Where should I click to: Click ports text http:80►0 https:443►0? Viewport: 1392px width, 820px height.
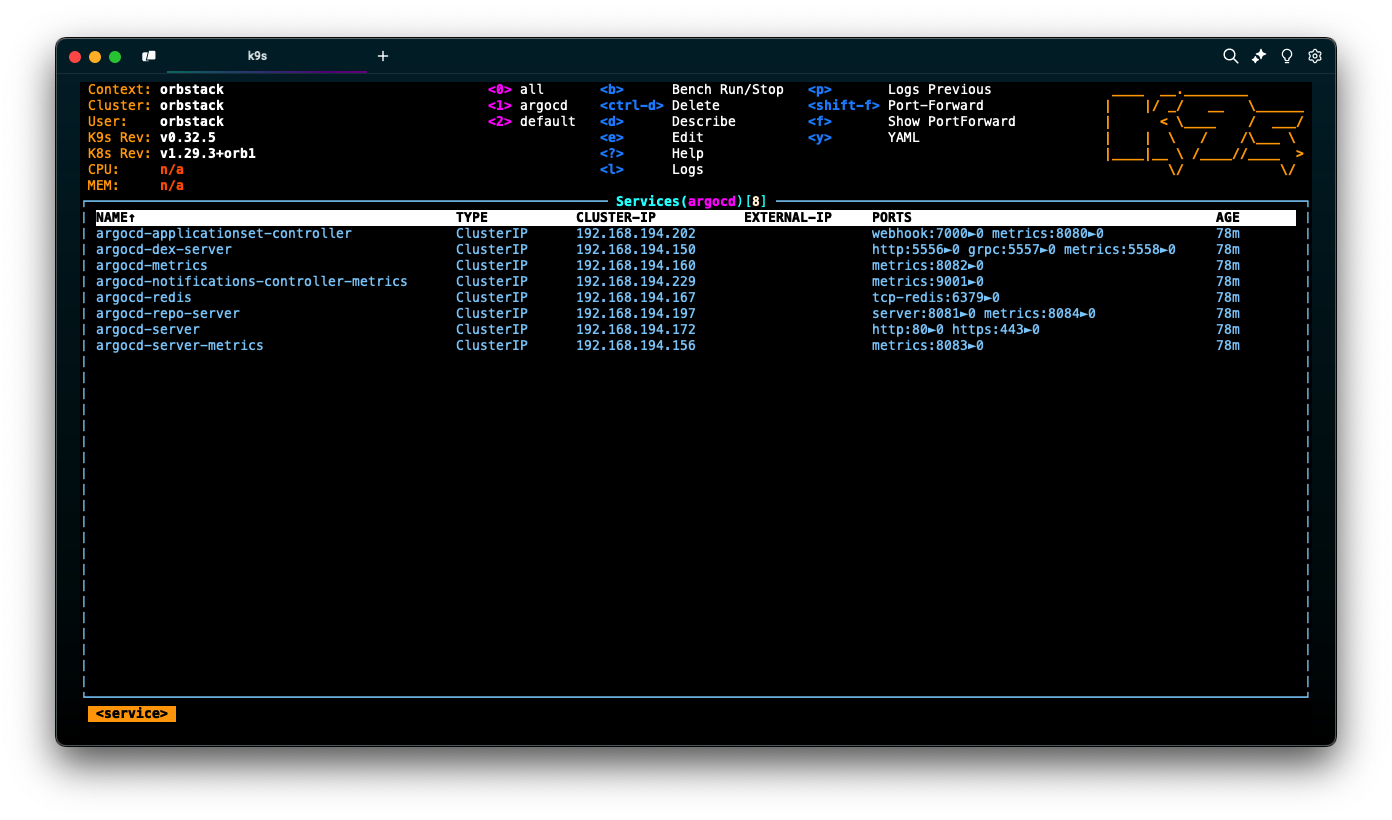click(x=956, y=329)
